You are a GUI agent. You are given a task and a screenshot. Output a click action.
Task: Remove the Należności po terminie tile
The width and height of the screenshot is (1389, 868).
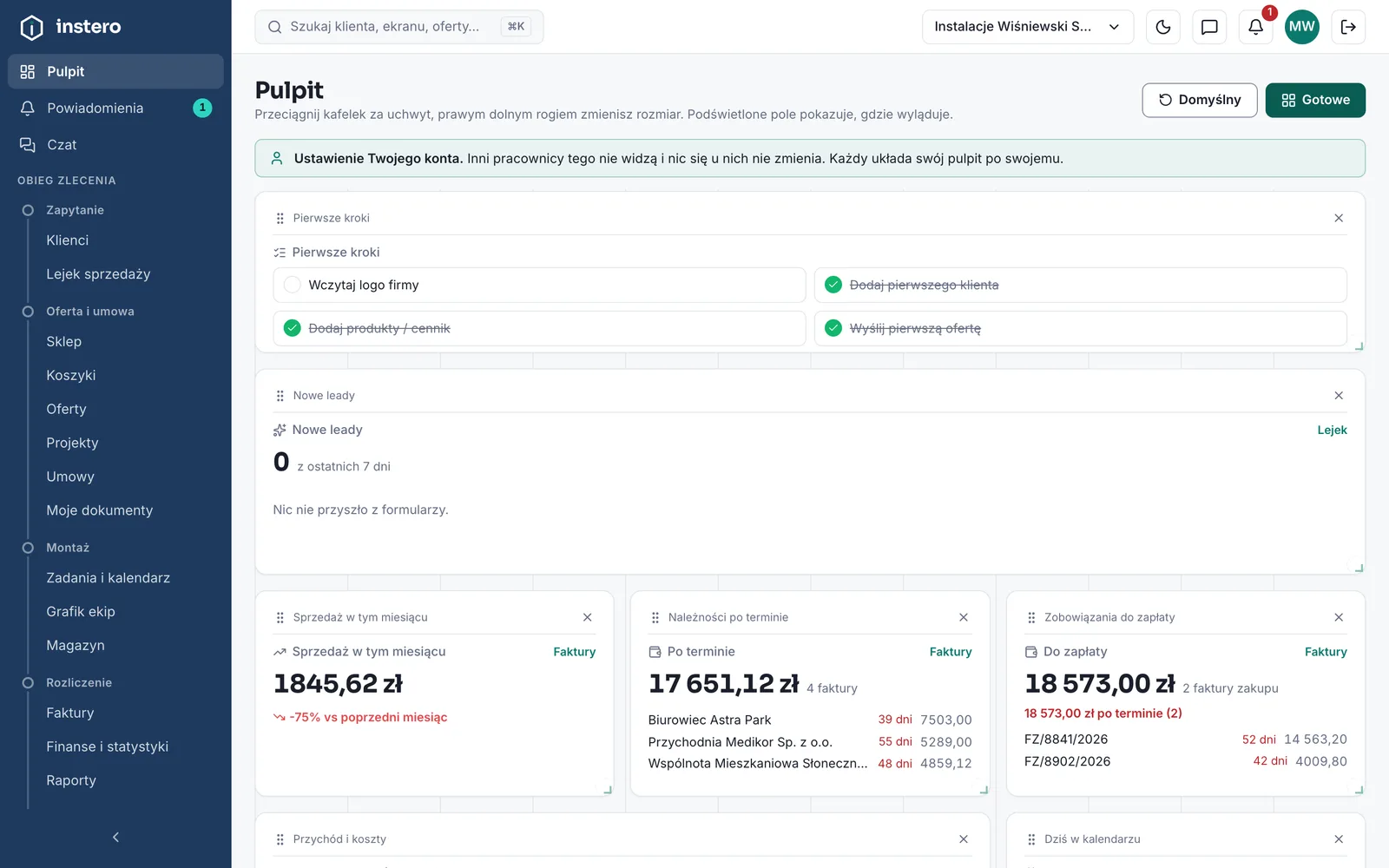(x=964, y=618)
